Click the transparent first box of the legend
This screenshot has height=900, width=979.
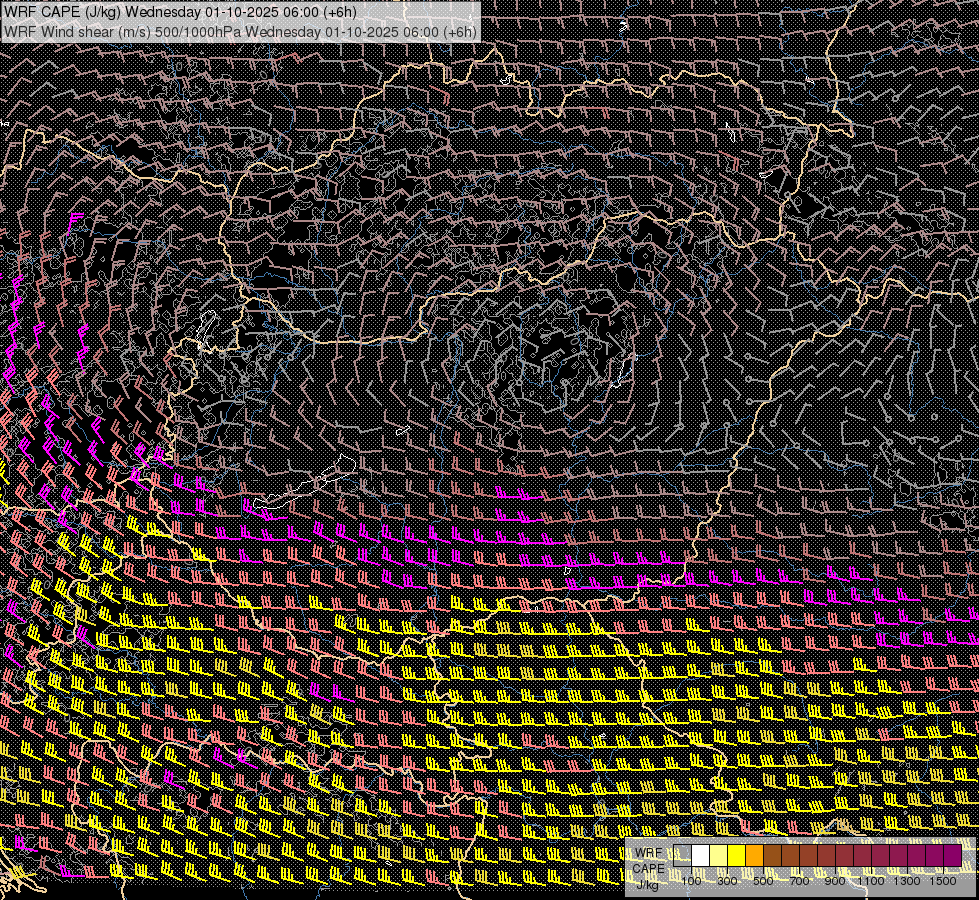pos(683,855)
